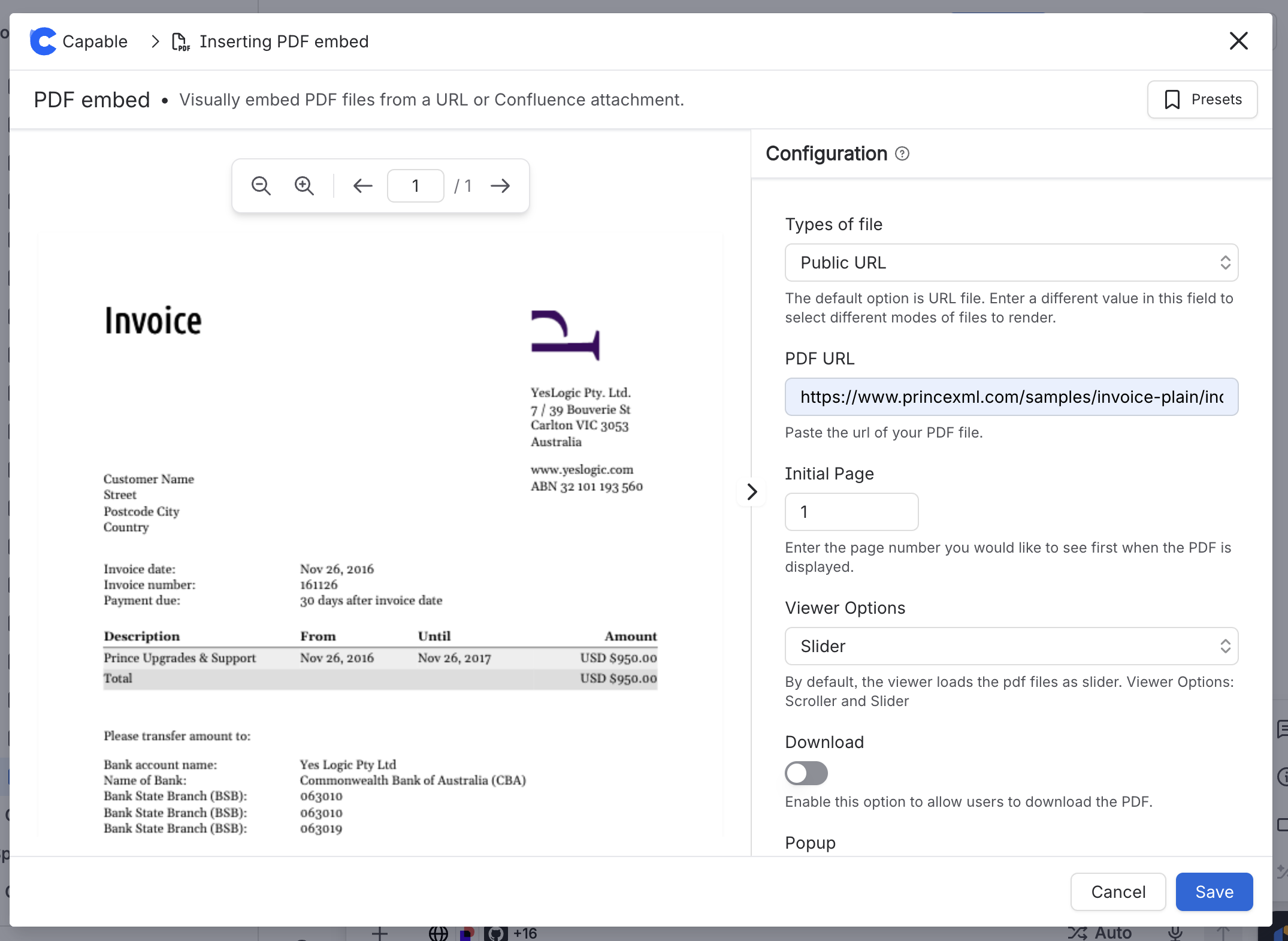
Task: Click the microphone icon in background window
Action: pyautogui.click(x=1175, y=933)
